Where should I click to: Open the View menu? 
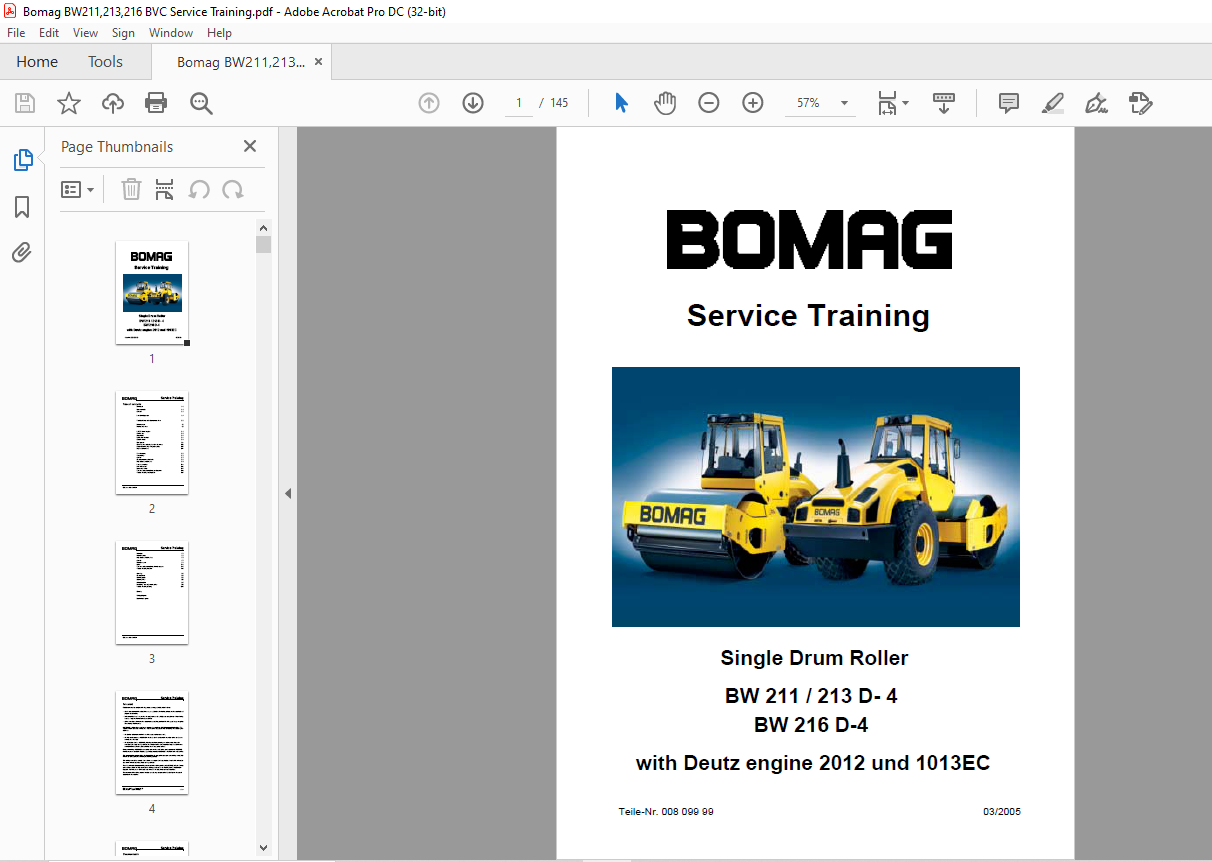[x=85, y=33]
